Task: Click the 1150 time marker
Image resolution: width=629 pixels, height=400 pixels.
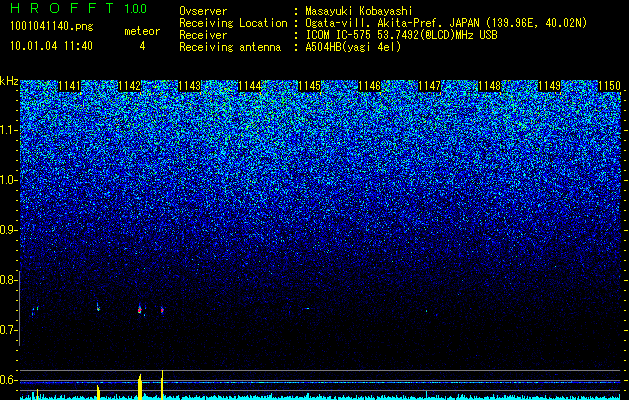Action: 609,86
